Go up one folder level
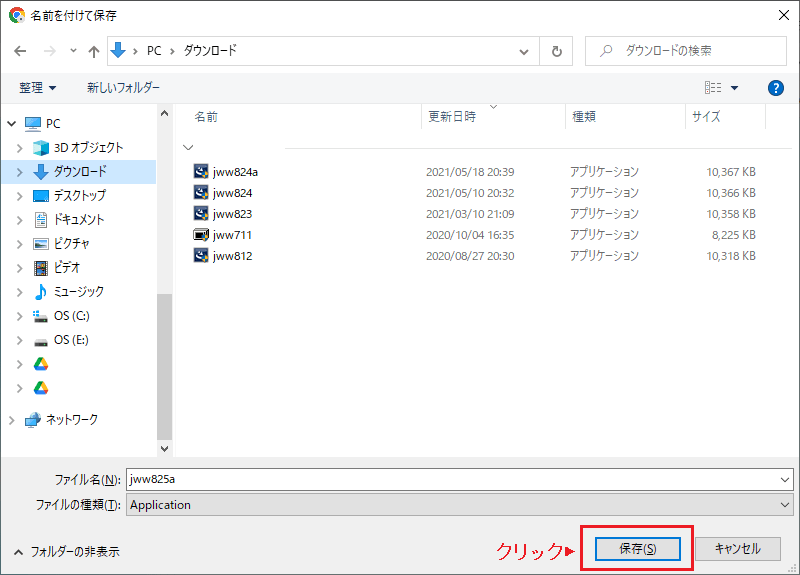800x575 pixels. coord(93,51)
